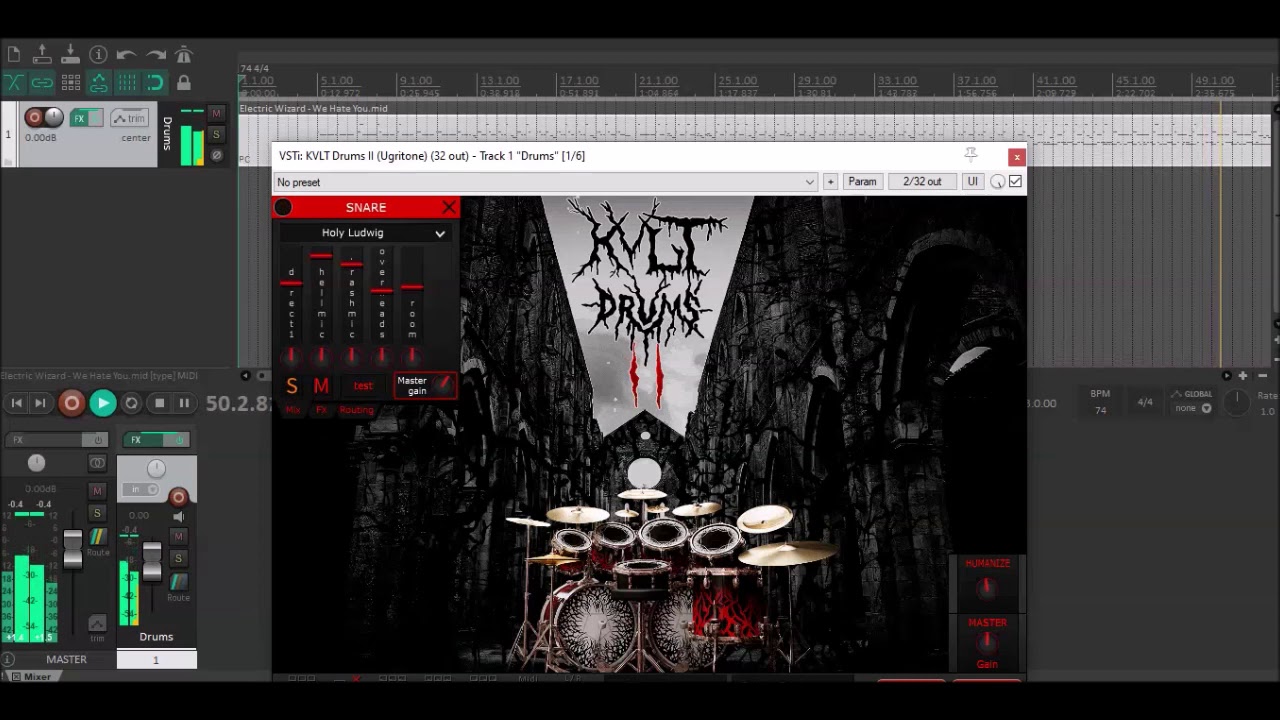The image size is (1280, 720).
Task: Click the Save Project download icon
Action: pyautogui.click(x=70, y=55)
